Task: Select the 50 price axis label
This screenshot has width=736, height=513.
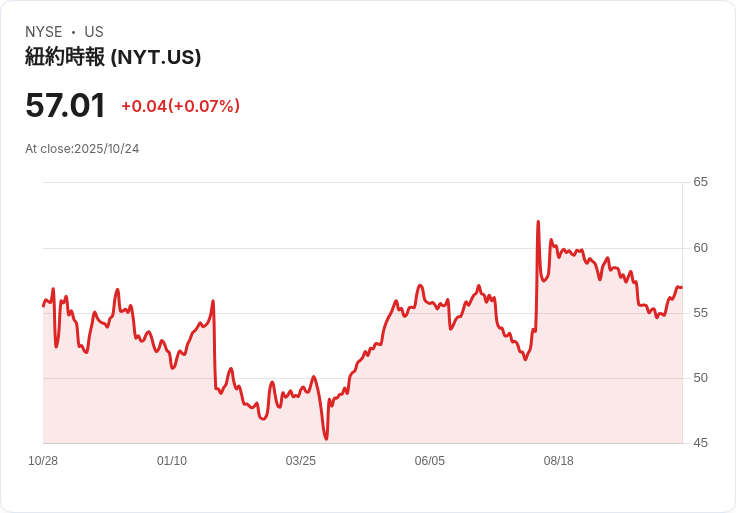Action: tap(700, 378)
